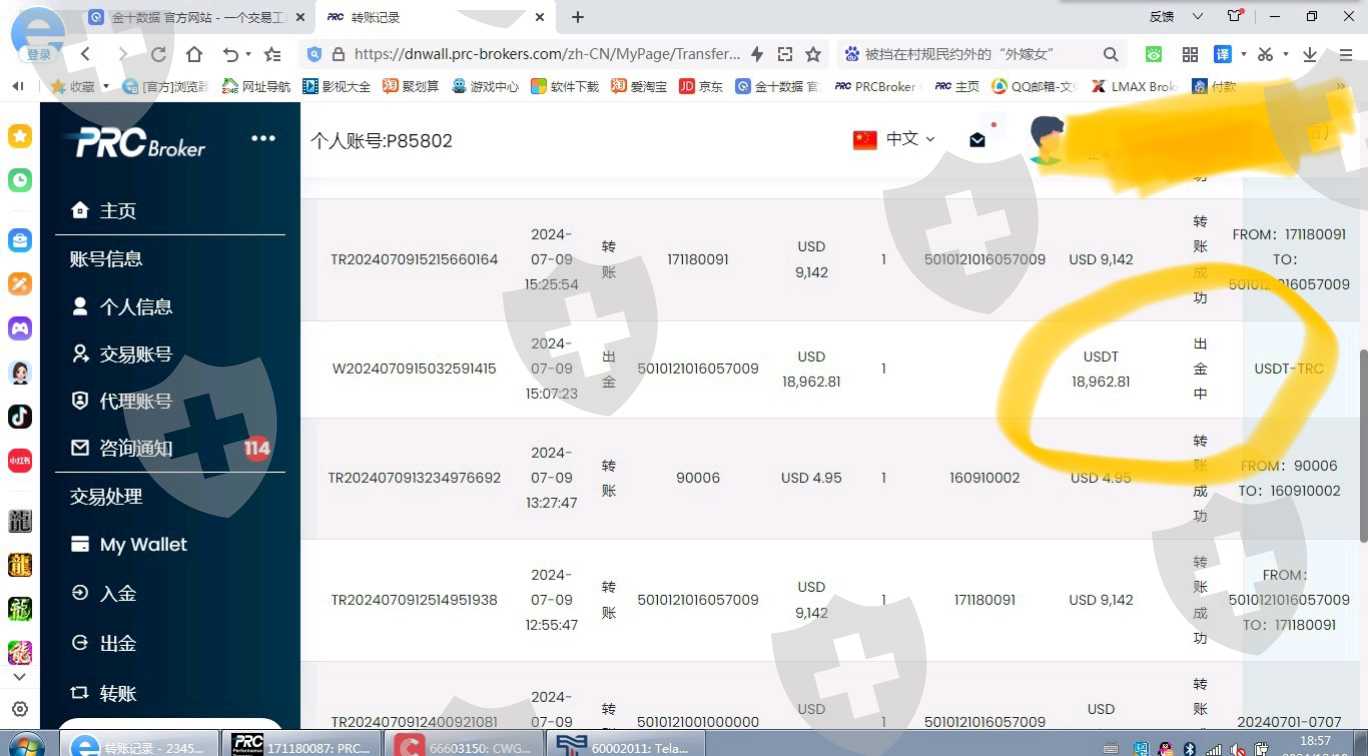
Task: Open 咨询通知 with 114 notifications
Action: tap(135, 448)
